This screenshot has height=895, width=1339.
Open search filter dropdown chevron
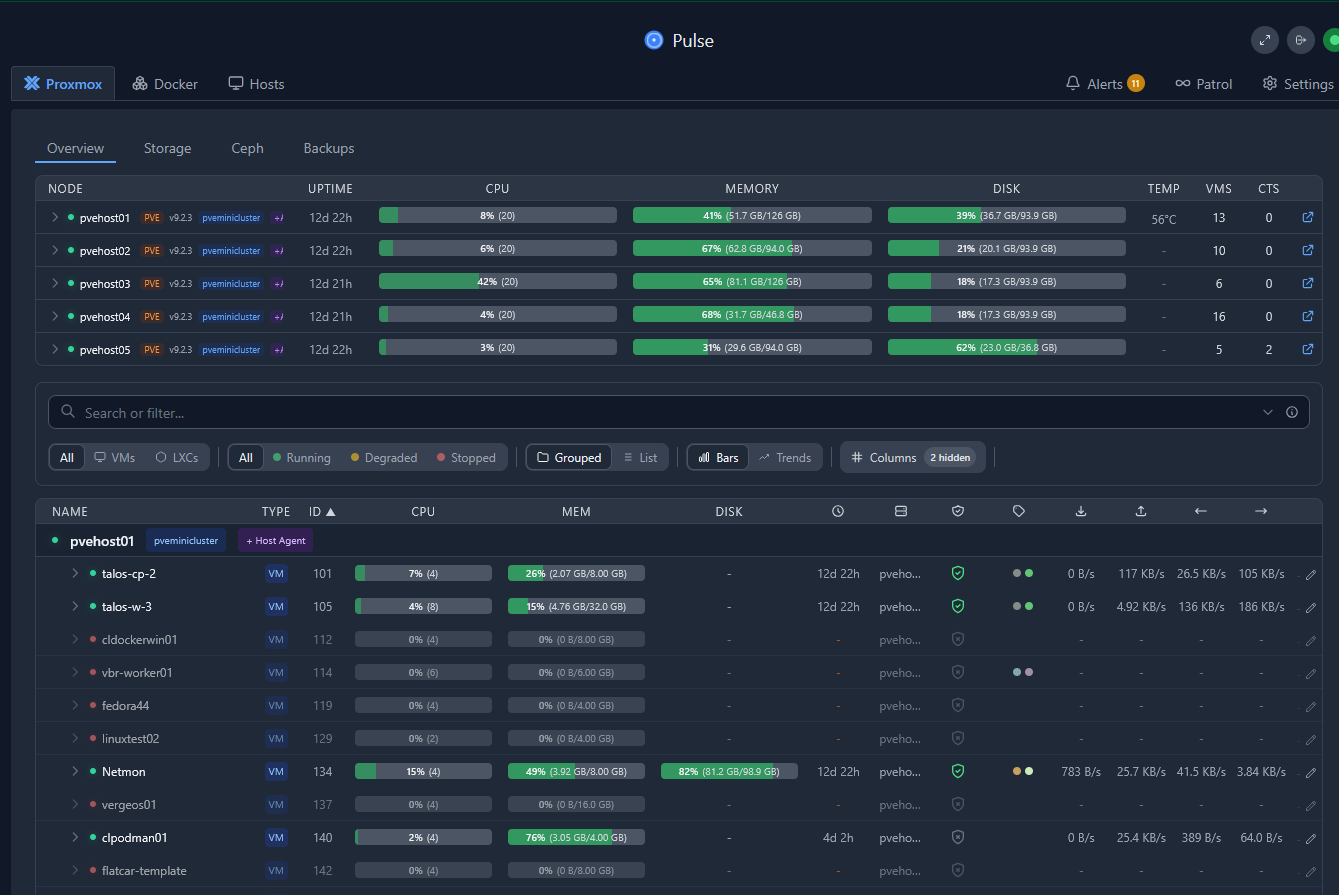click(x=1268, y=412)
